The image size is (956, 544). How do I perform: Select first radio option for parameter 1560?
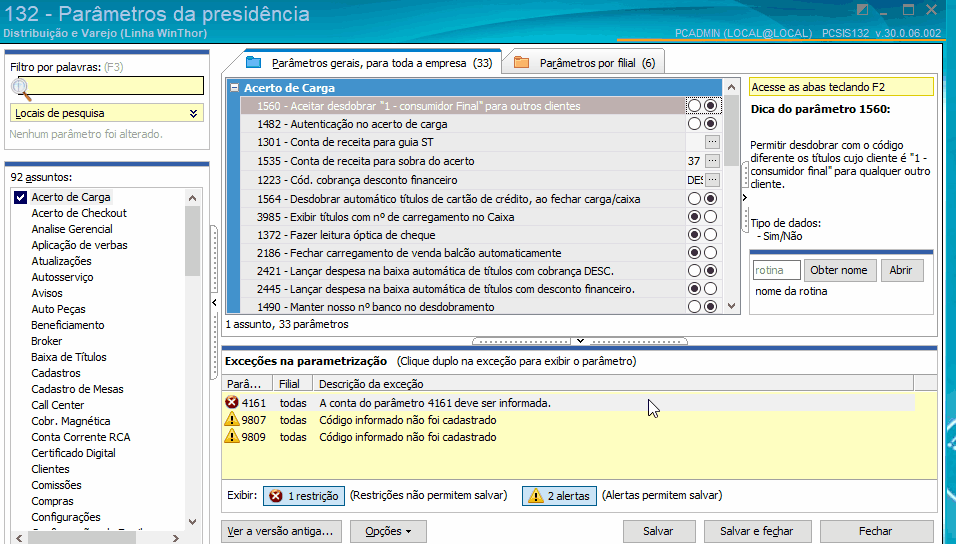click(694, 106)
